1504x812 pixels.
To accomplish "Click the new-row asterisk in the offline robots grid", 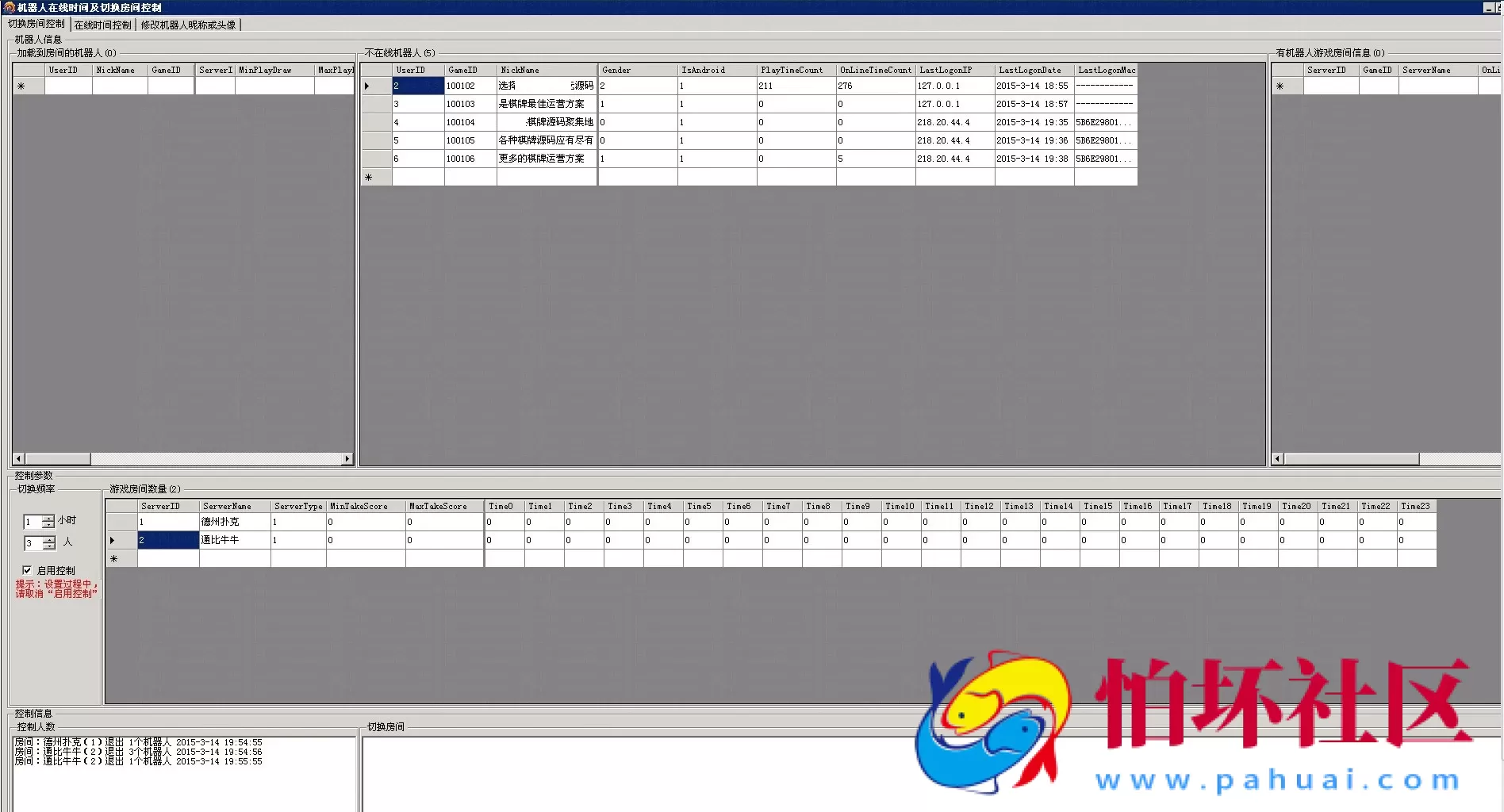I will [369, 178].
